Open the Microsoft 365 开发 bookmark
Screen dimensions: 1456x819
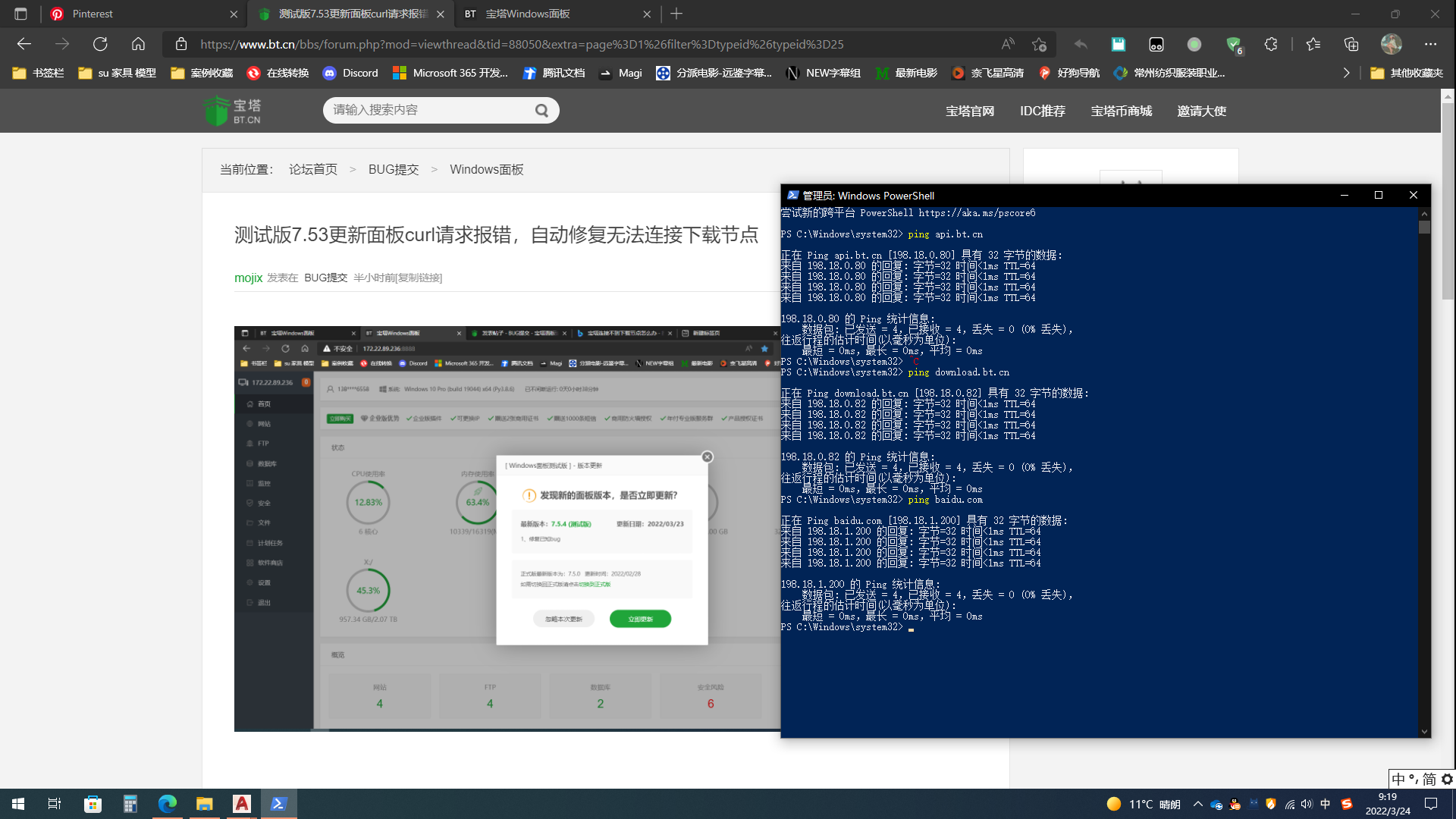pyautogui.click(x=450, y=73)
